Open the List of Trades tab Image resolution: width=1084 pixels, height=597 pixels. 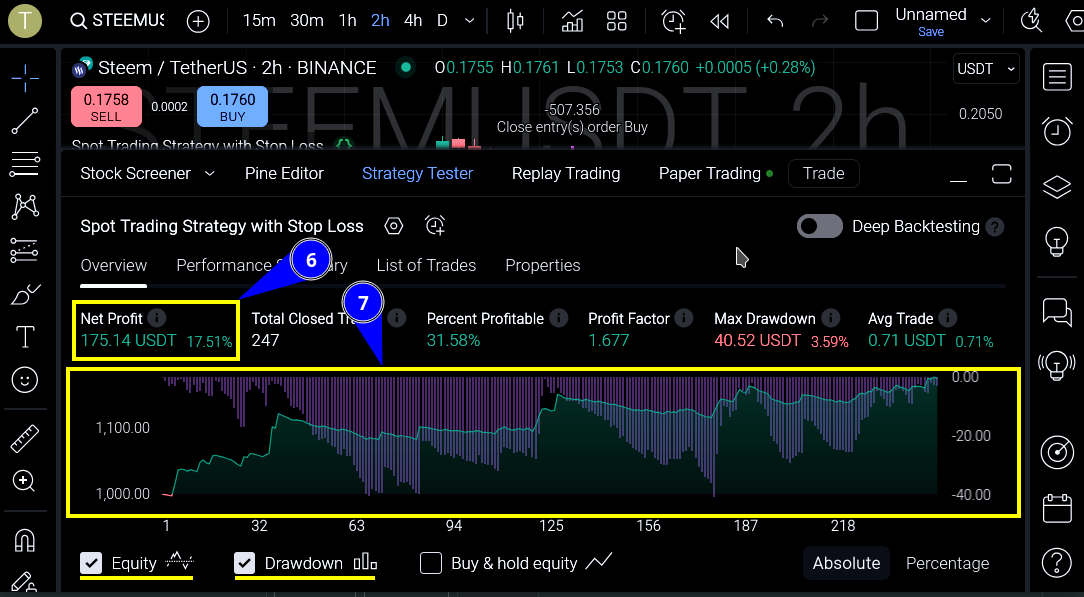(x=426, y=265)
